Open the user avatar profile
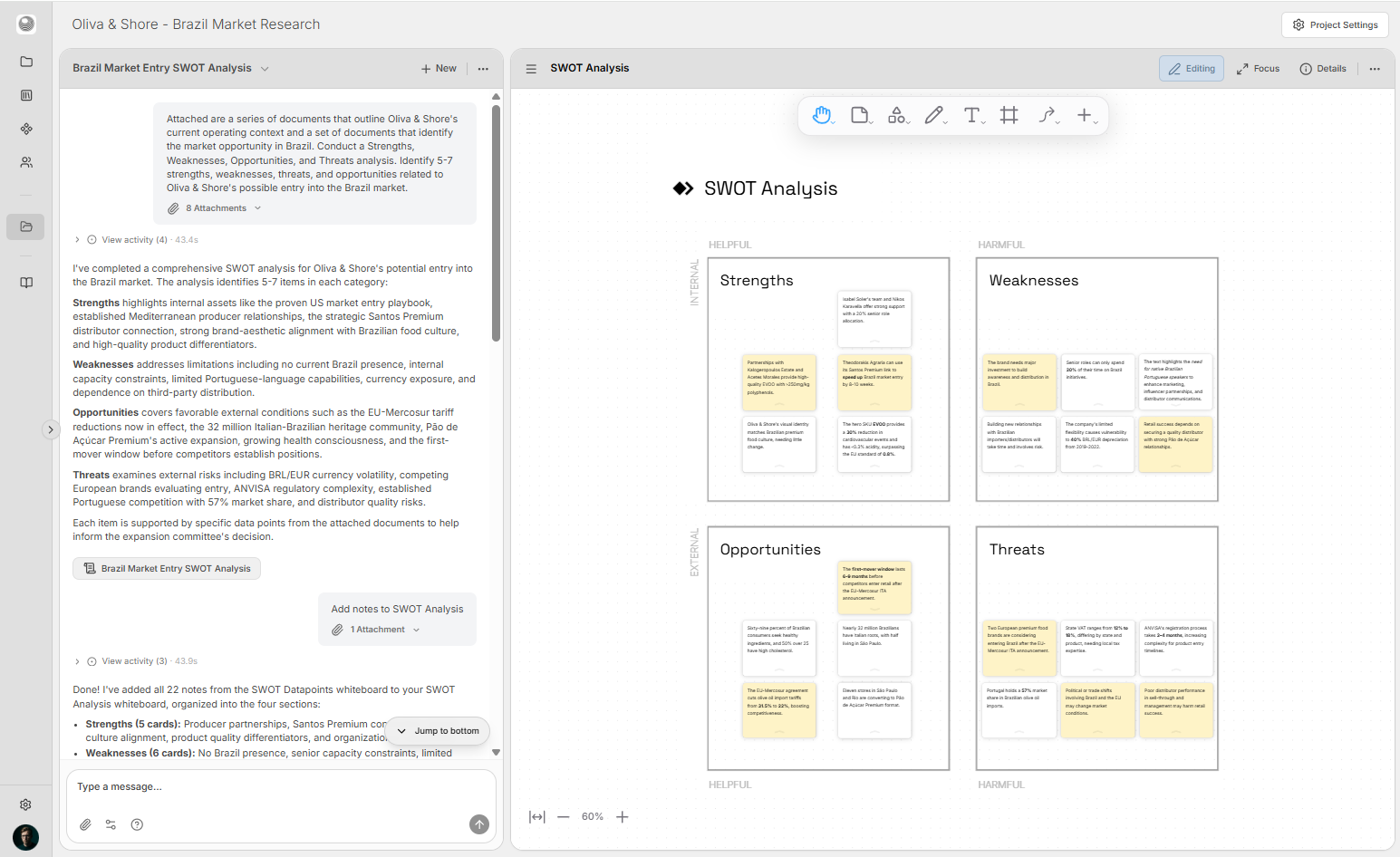 [25, 837]
